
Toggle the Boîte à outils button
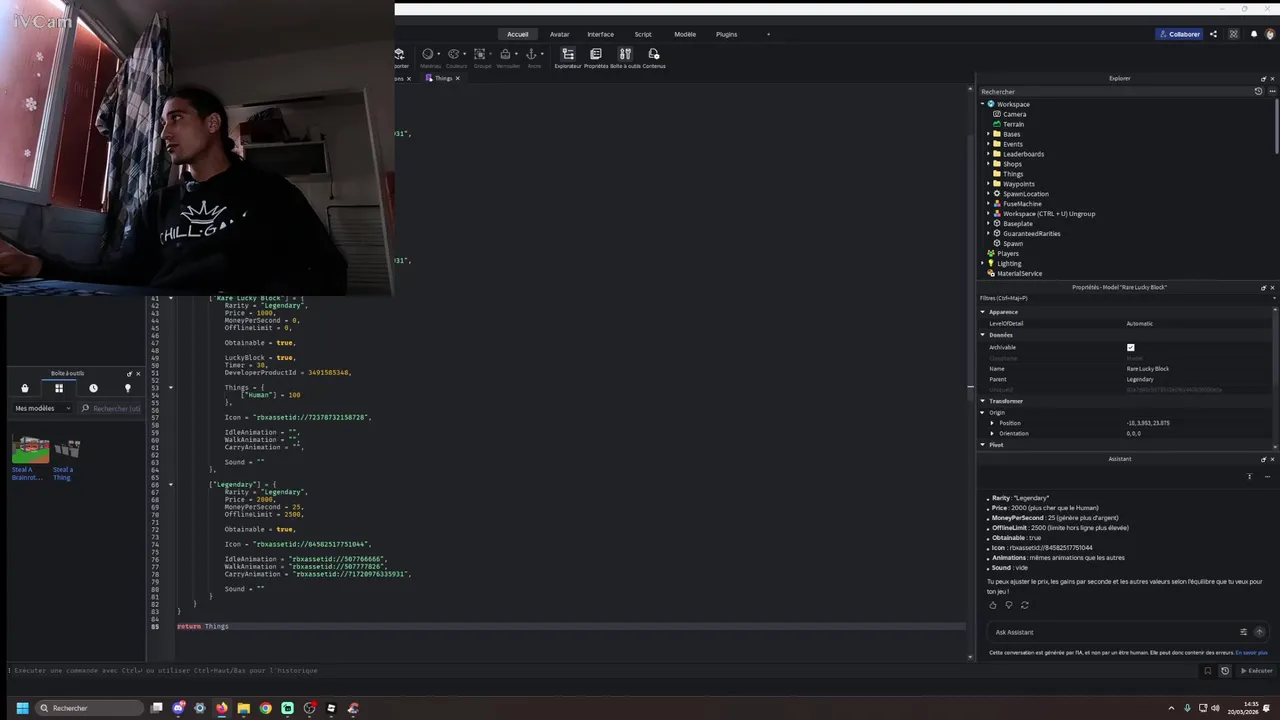625,58
